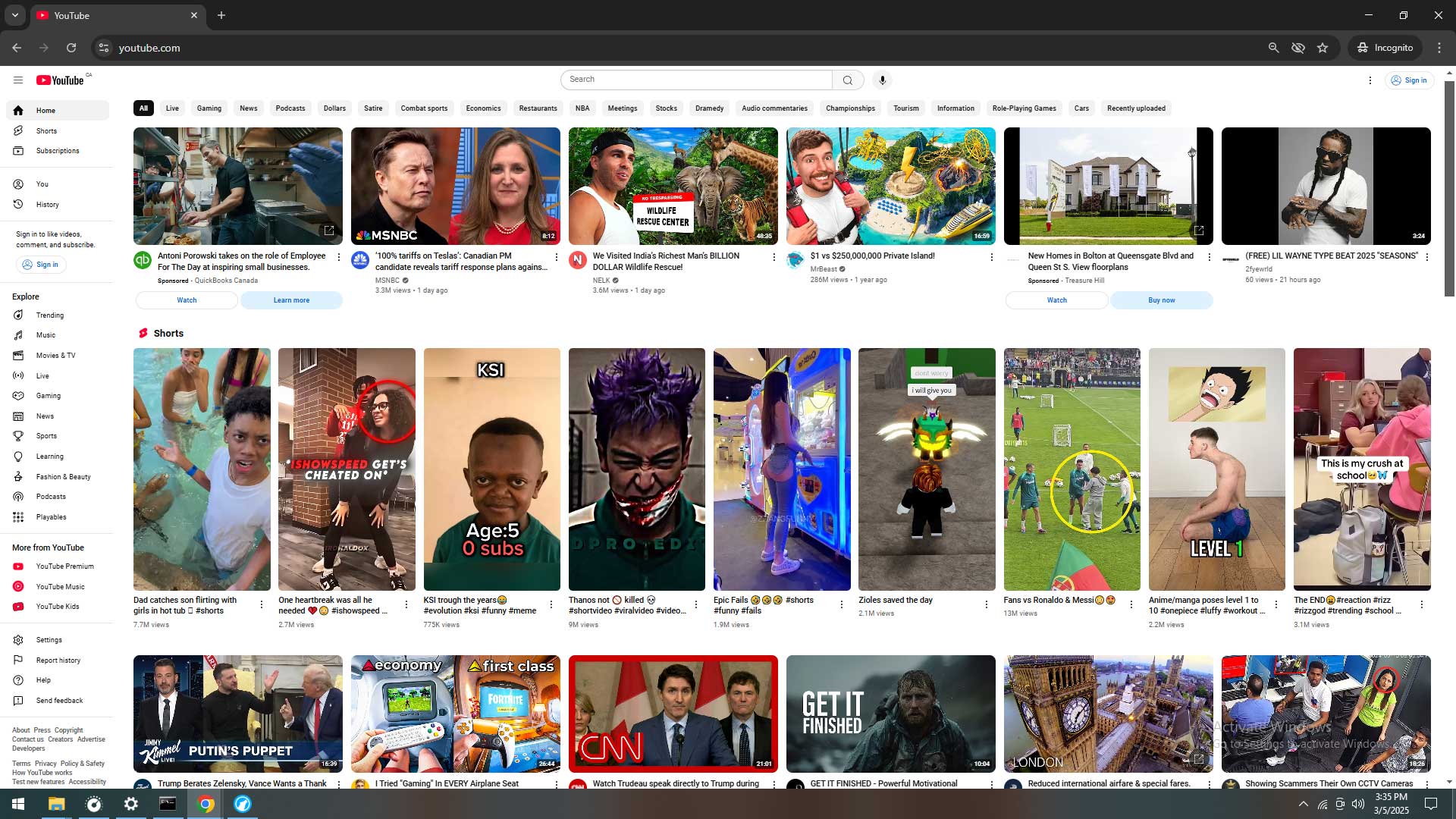Open Playables in the sidebar
Viewport: 1456px width, 819px height.
tap(51, 517)
